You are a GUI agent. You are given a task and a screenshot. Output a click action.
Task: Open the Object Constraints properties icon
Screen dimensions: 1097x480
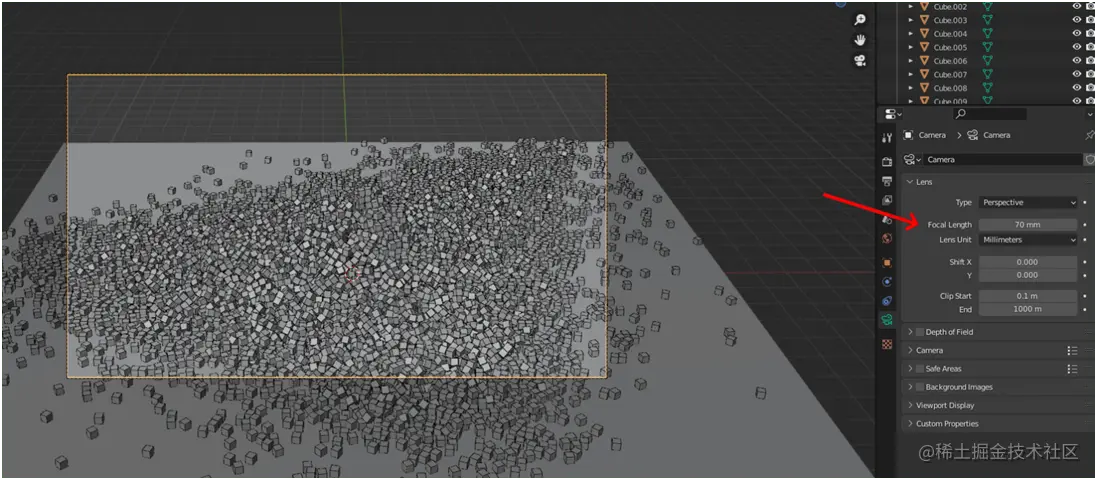[x=887, y=300]
